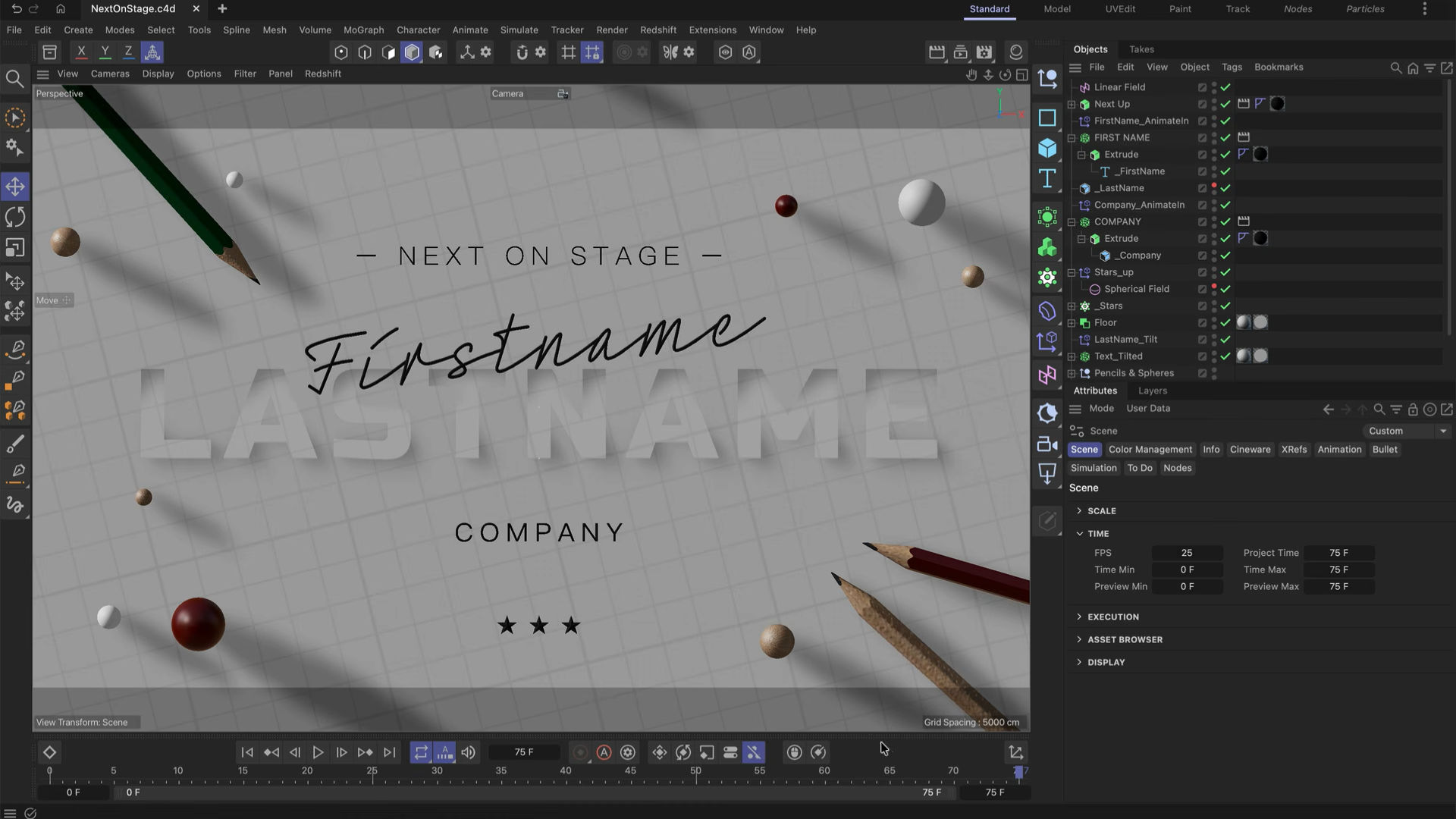The width and height of the screenshot is (1456, 819).
Task: Open the MoGraph menu
Action: pos(363,30)
